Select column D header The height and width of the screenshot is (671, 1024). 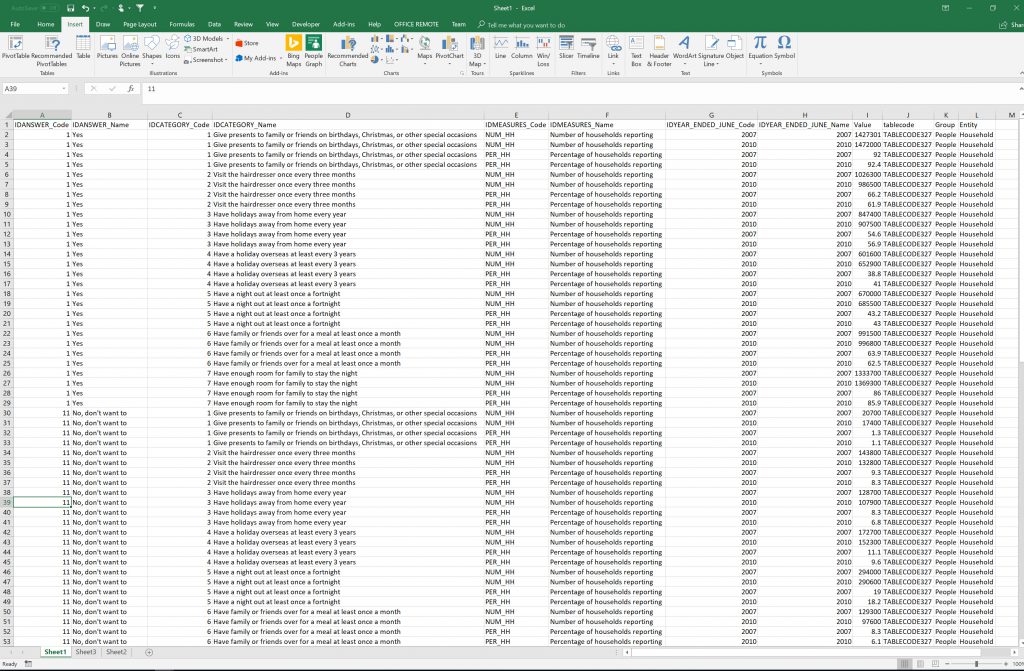[x=348, y=115]
